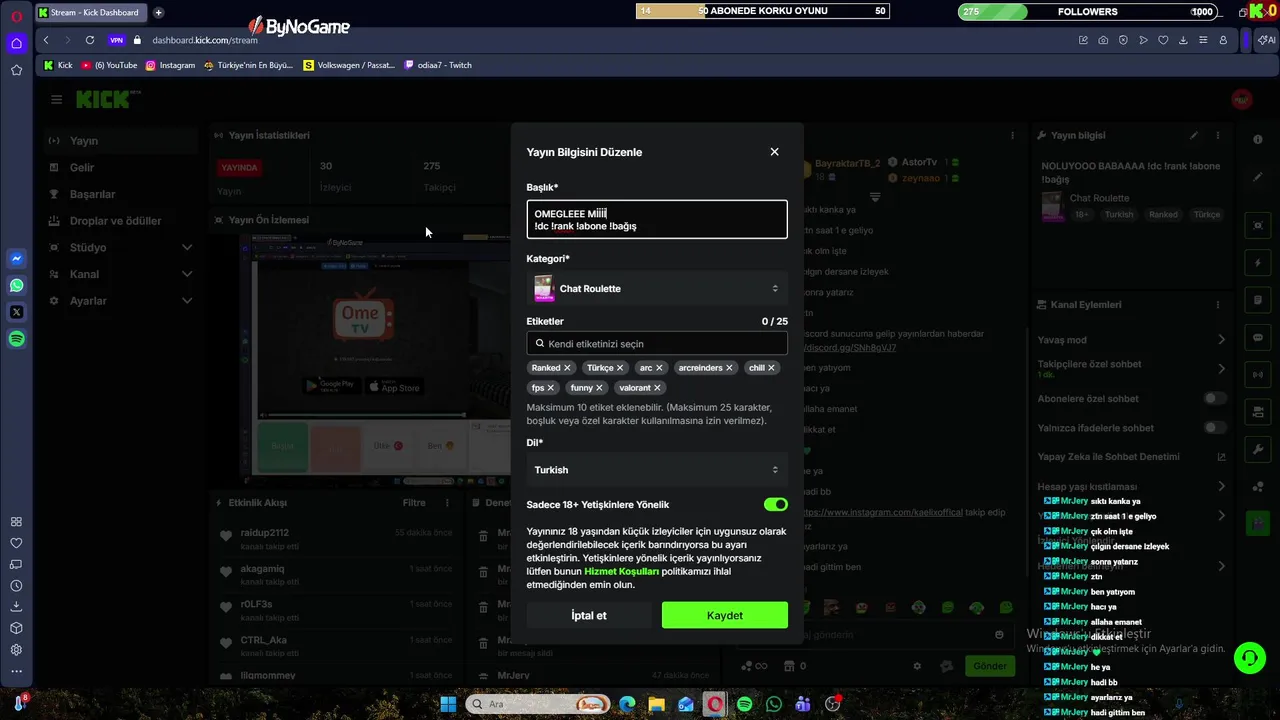This screenshot has width=1280, height=720.
Task: Click the info icon in right rail
Action: coord(1258,139)
